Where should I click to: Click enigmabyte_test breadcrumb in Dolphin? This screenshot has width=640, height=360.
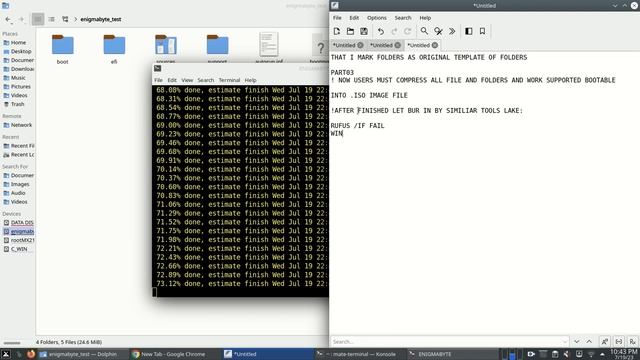point(101,19)
